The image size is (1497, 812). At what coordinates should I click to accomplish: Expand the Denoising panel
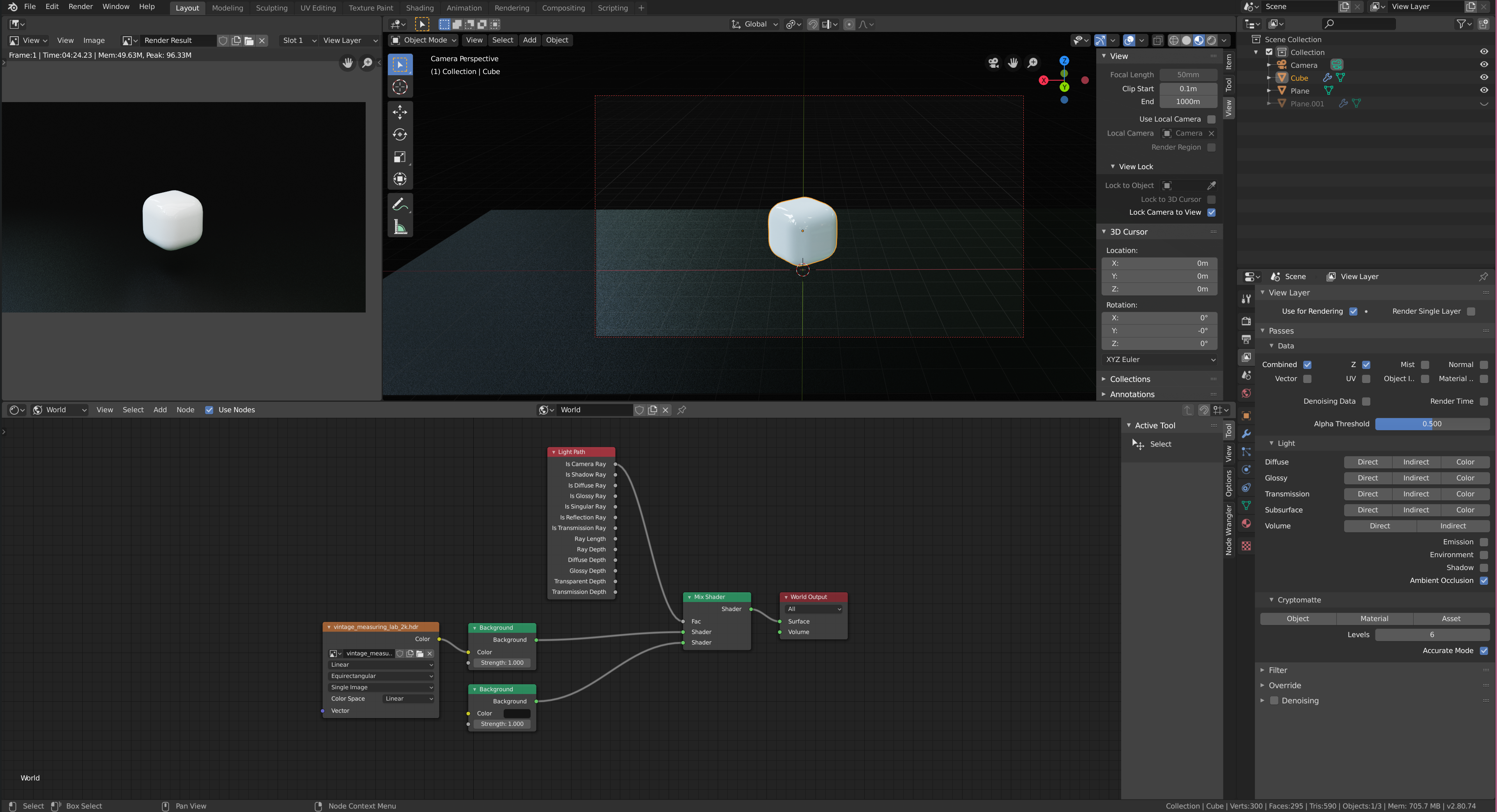click(x=1262, y=701)
